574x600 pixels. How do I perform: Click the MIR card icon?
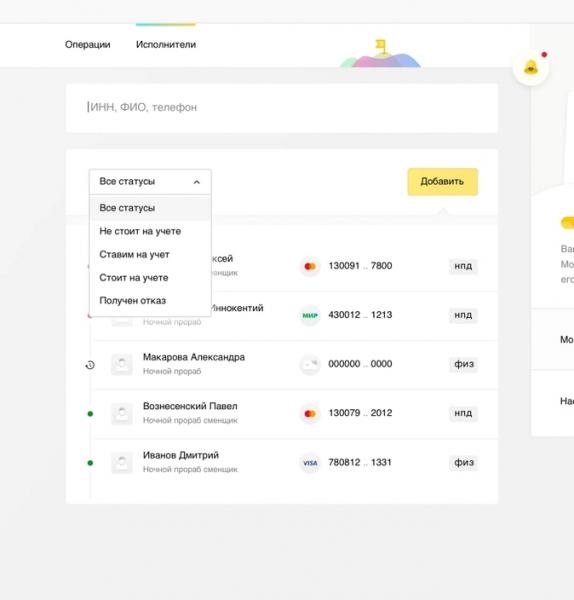point(310,315)
